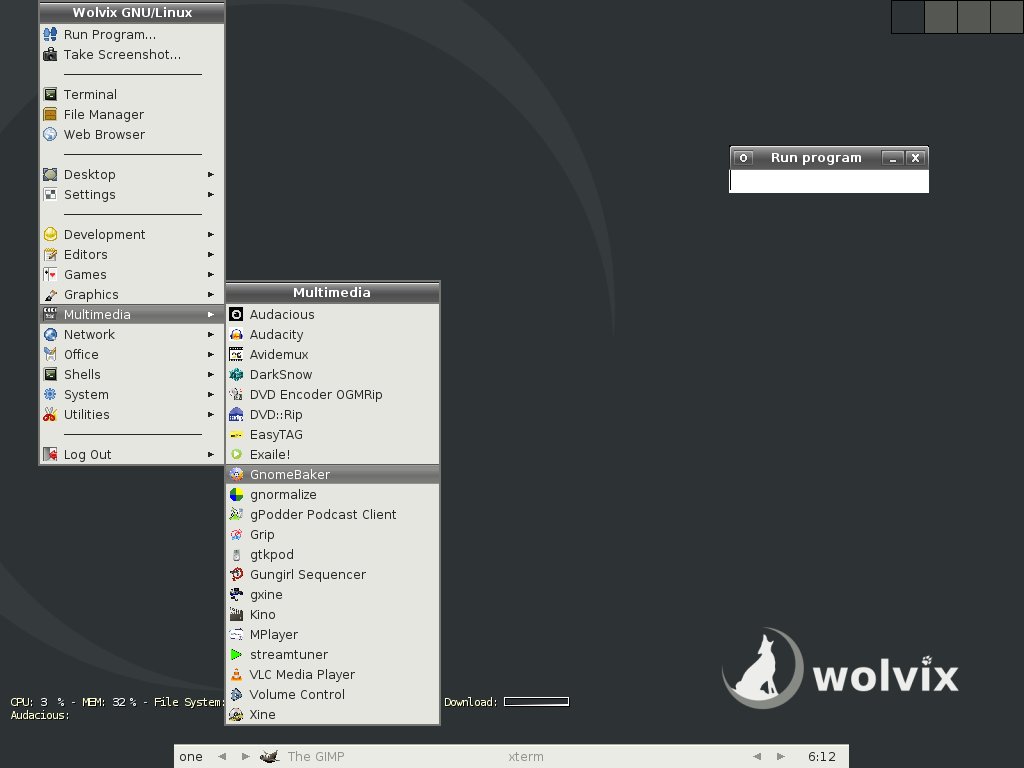Click the gtkpod icon
Viewport: 1024px width, 768px height.
(x=236, y=554)
